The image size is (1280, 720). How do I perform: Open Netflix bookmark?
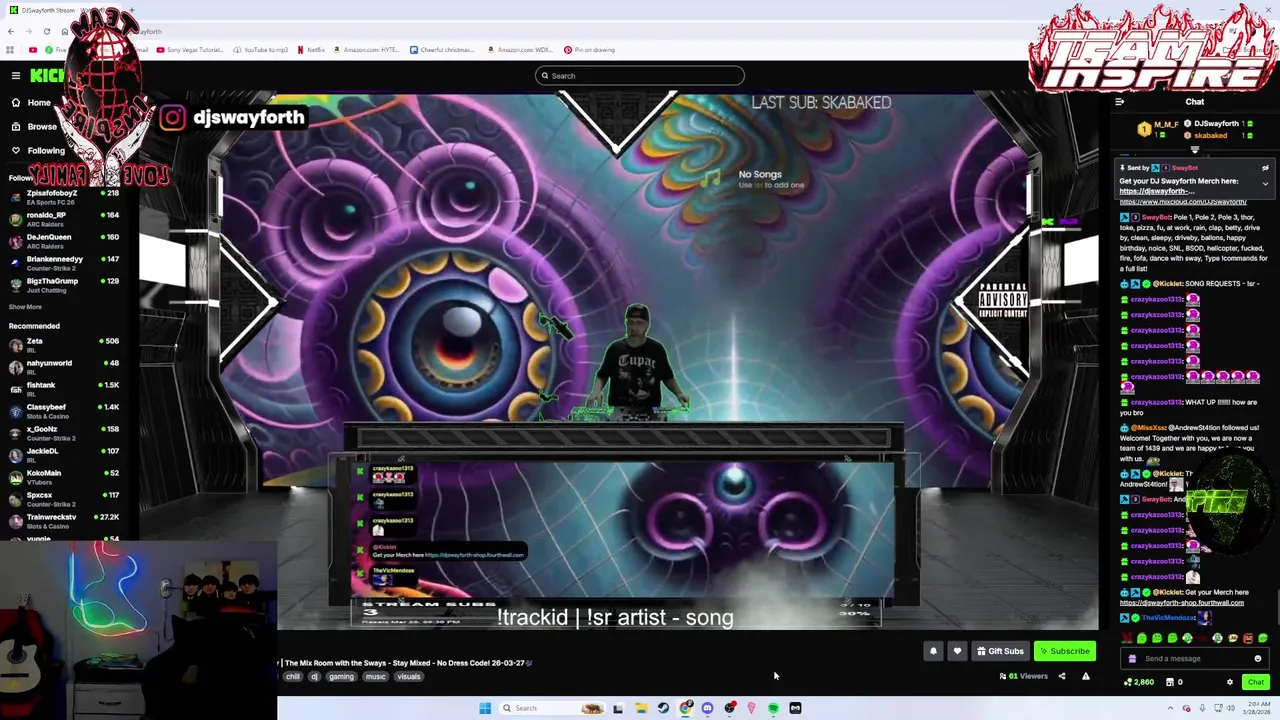[310, 50]
